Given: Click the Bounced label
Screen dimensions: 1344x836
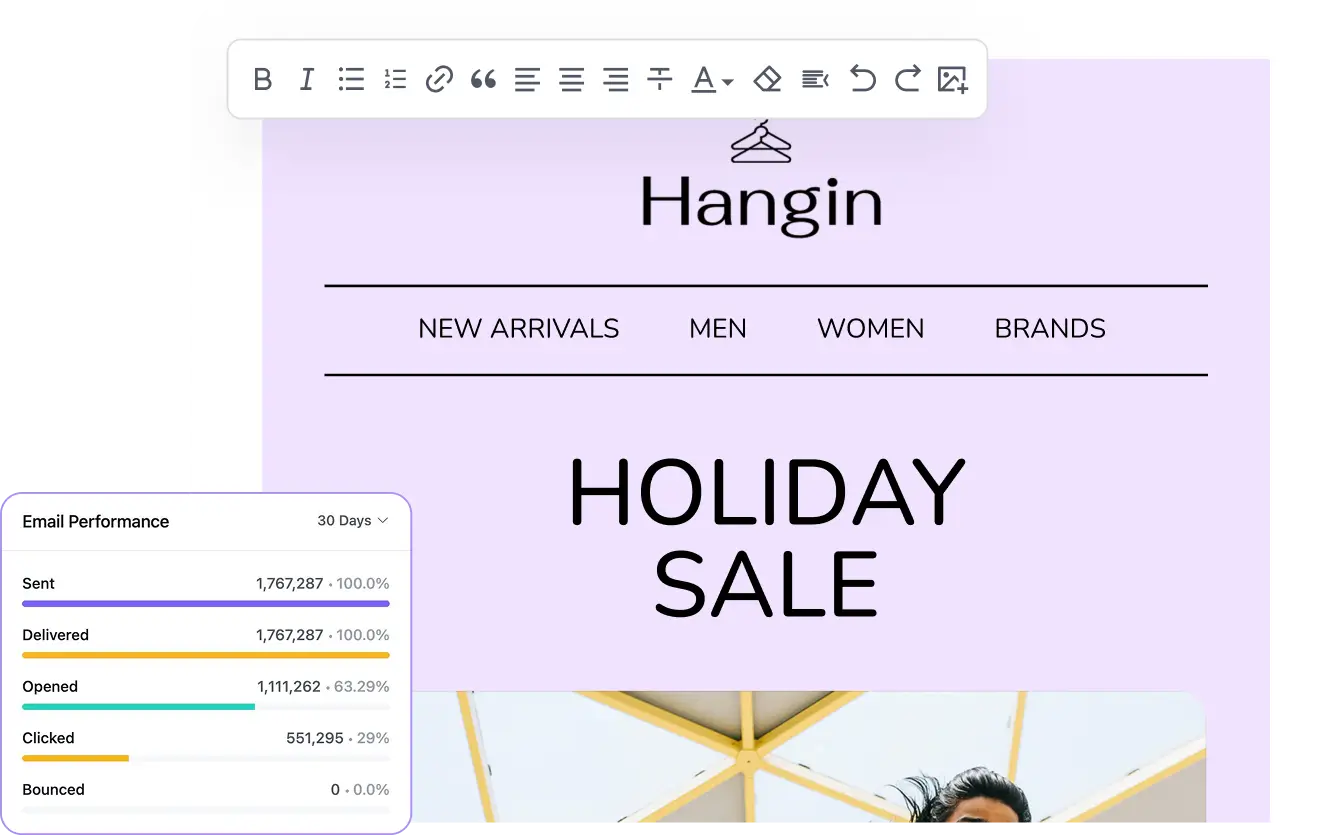Looking at the screenshot, I should coord(54,789).
